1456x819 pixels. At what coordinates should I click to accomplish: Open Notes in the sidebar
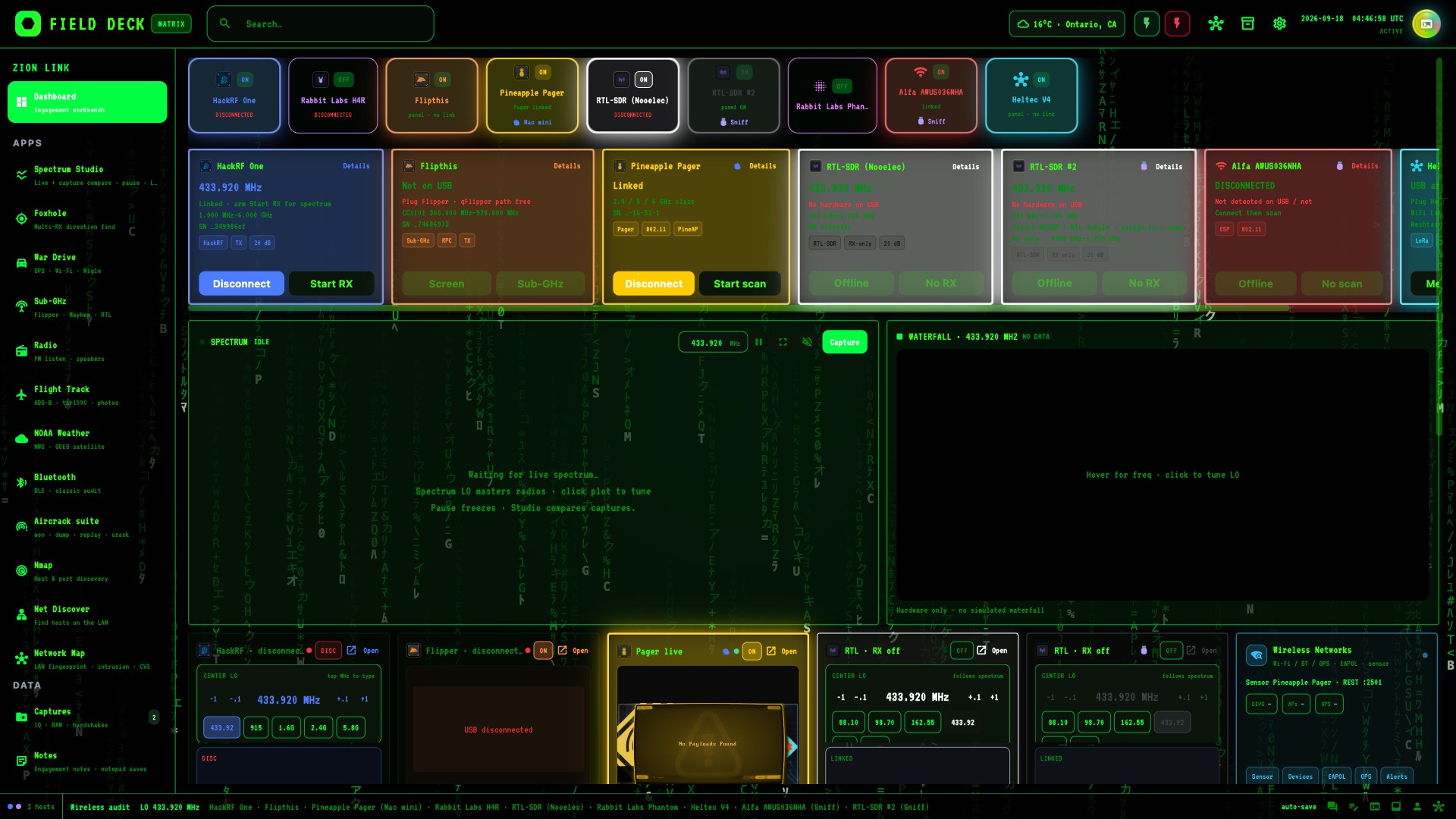[x=87, y=761]
